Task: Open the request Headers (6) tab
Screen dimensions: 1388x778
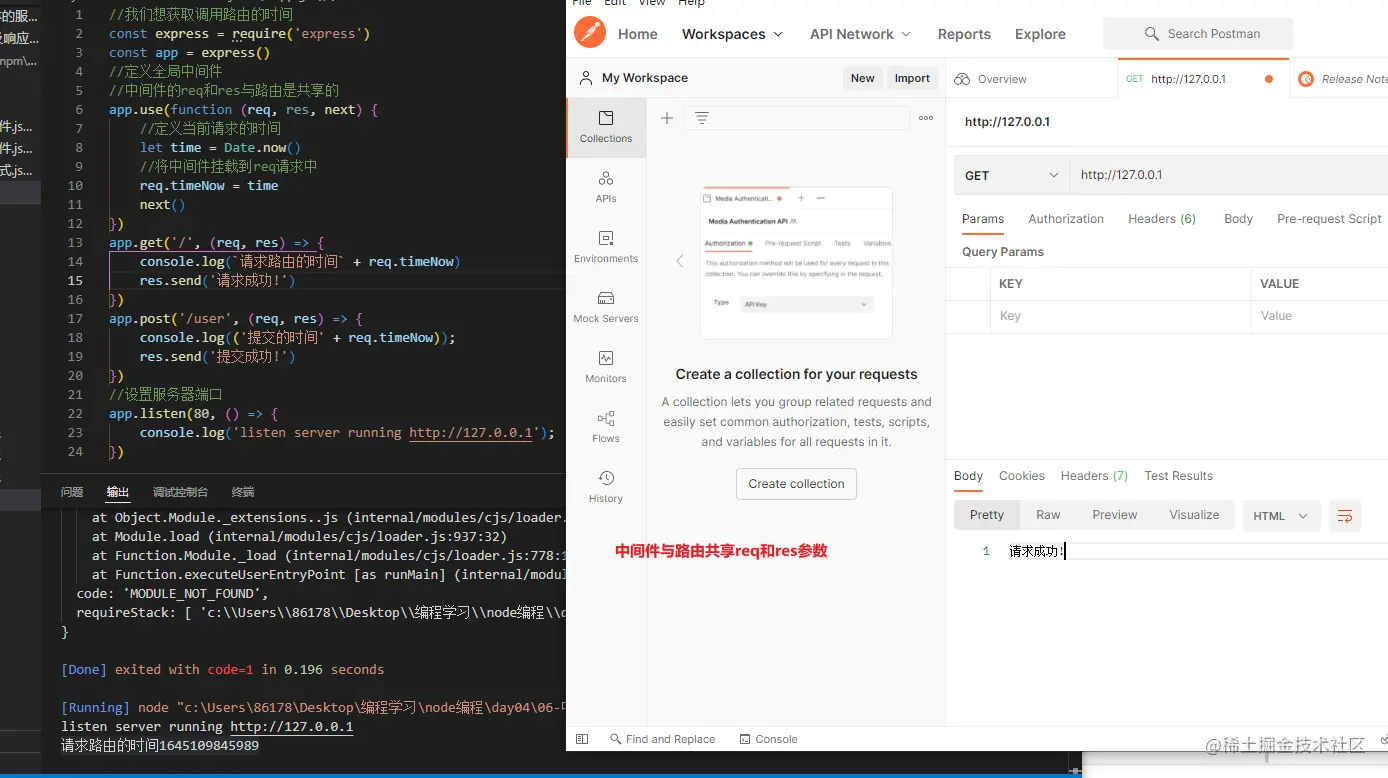Action: coord(1162,219)
